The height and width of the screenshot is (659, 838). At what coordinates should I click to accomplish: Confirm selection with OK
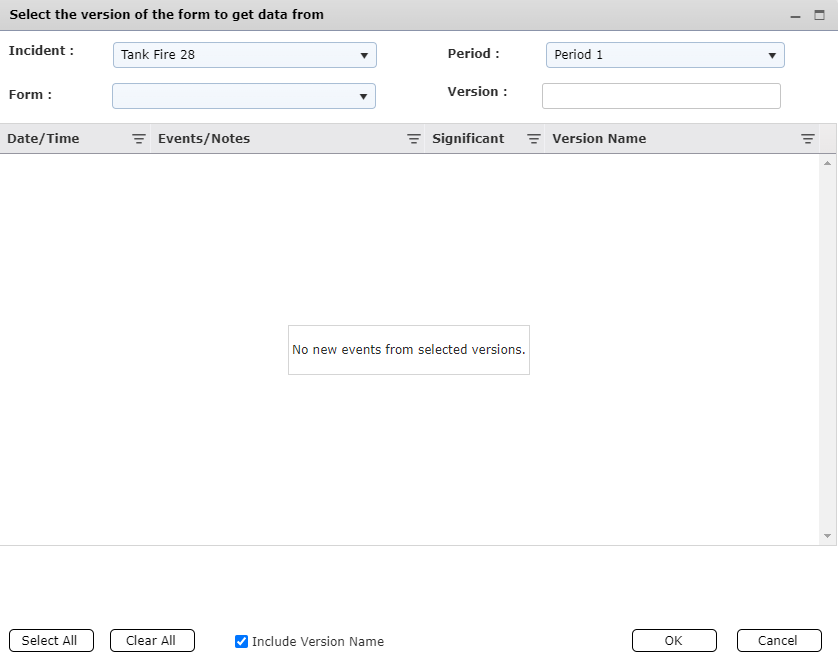(x=674, y=640)
